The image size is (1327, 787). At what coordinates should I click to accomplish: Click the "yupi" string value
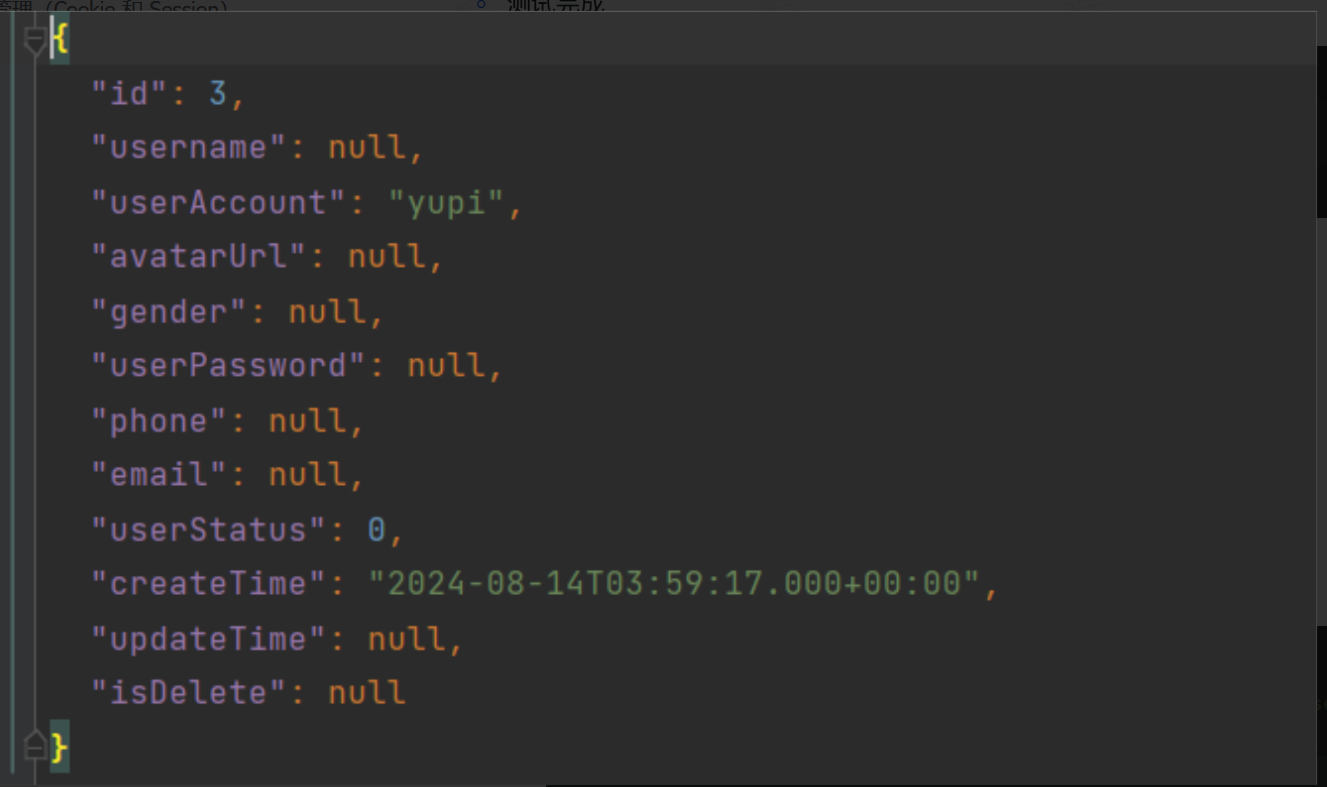coord(446,203)
